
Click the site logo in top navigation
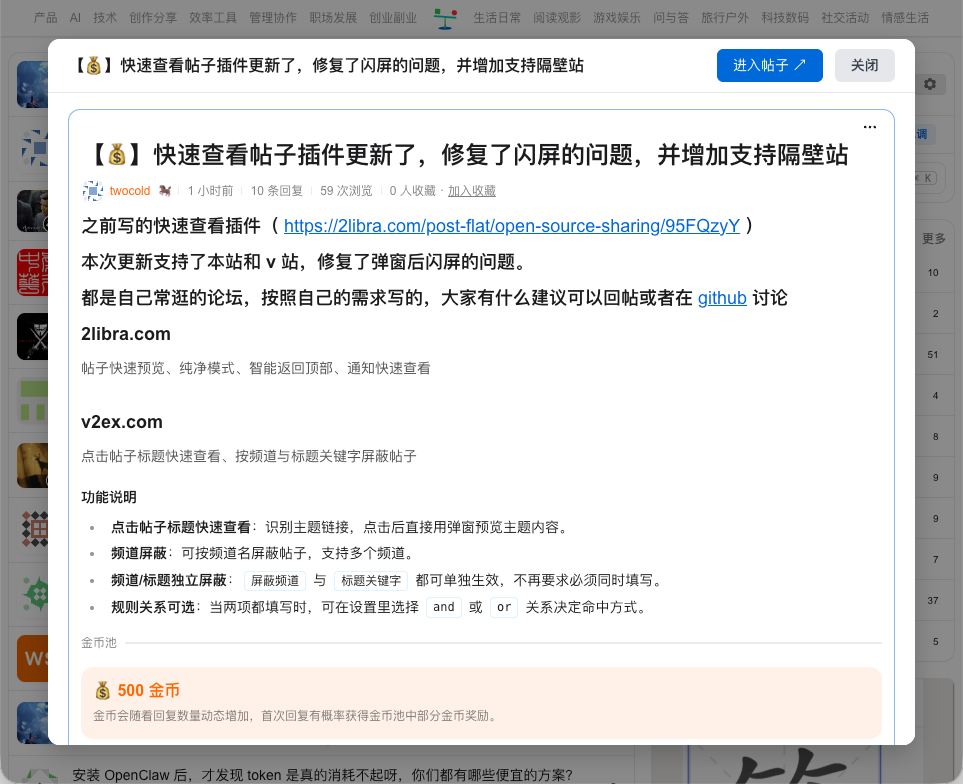click(445, 18)
